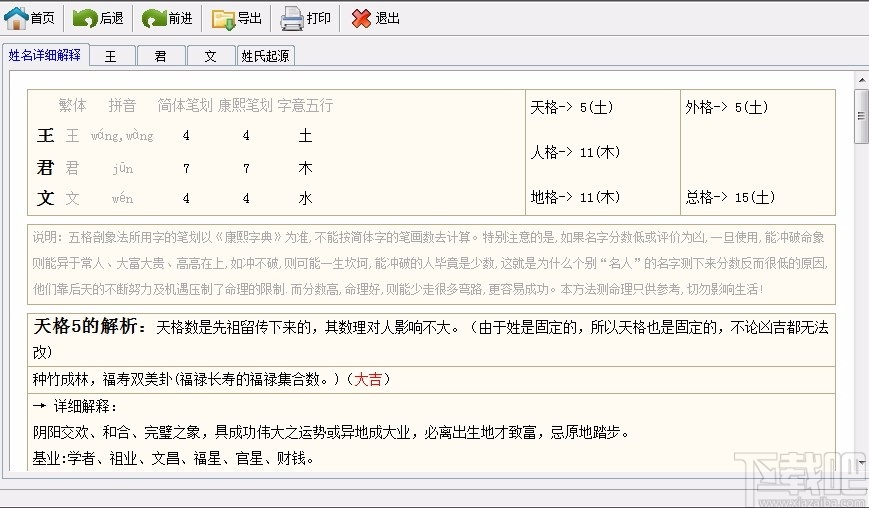Screen dimensions: 869x508
Task: Click the green Forward arrow icon
Action: coord(154,18)
